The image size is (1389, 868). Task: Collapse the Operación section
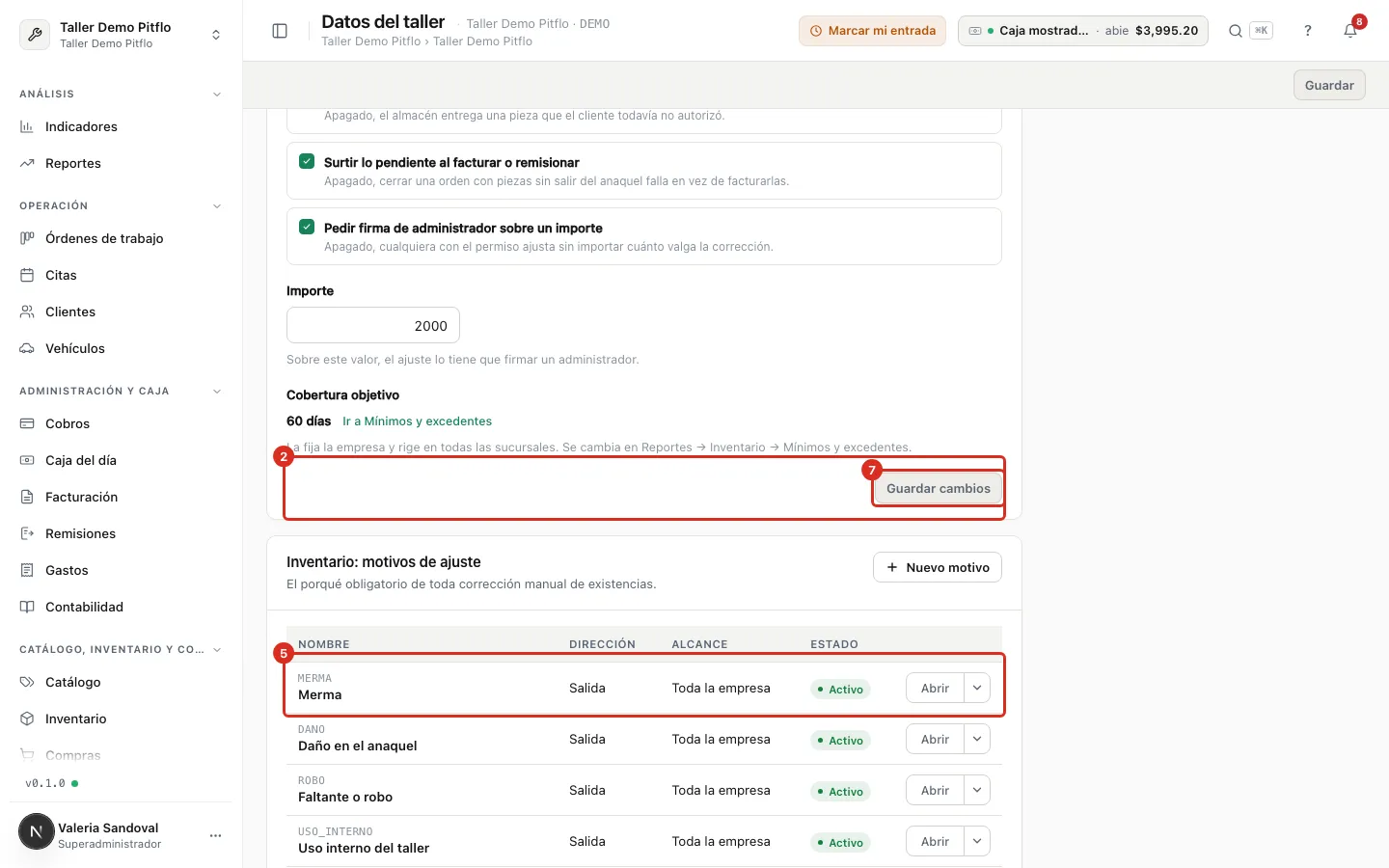click(x=217, y=206)
